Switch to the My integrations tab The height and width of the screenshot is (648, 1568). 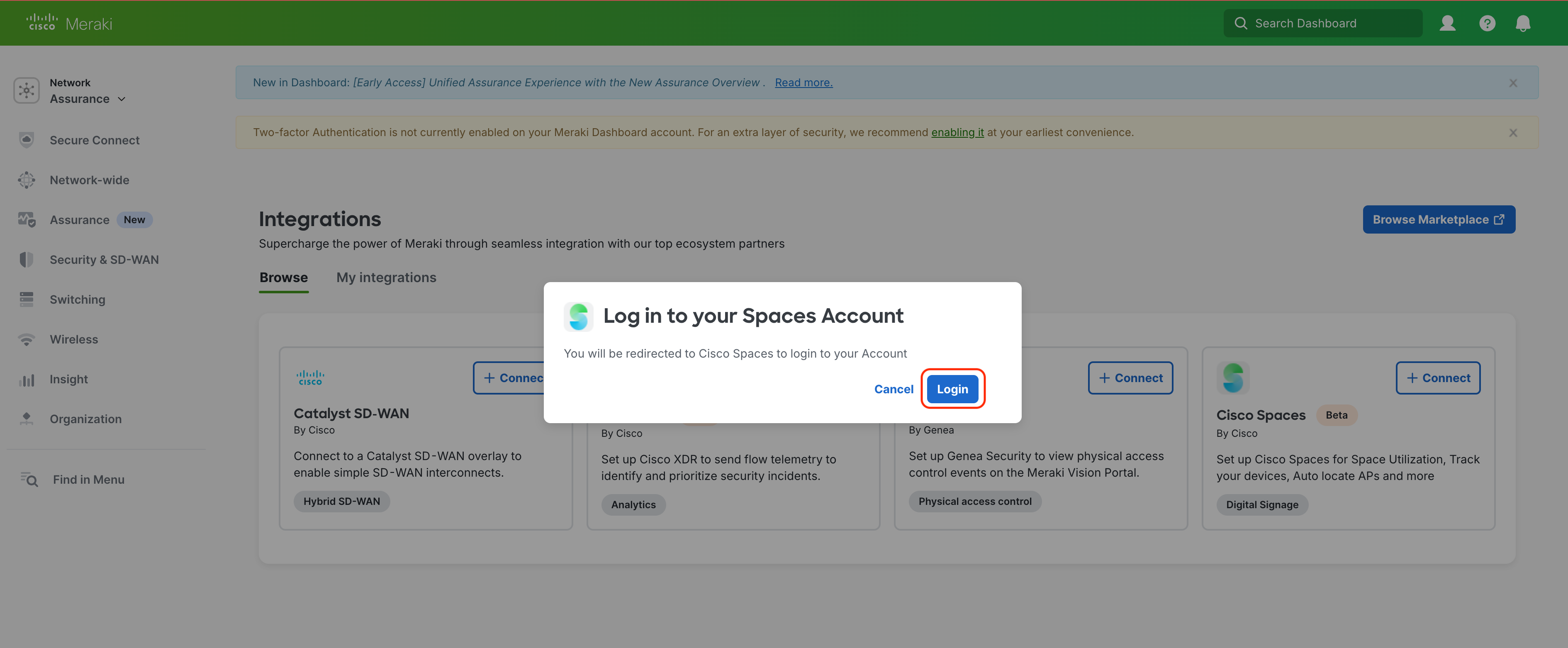click(386, 278)
